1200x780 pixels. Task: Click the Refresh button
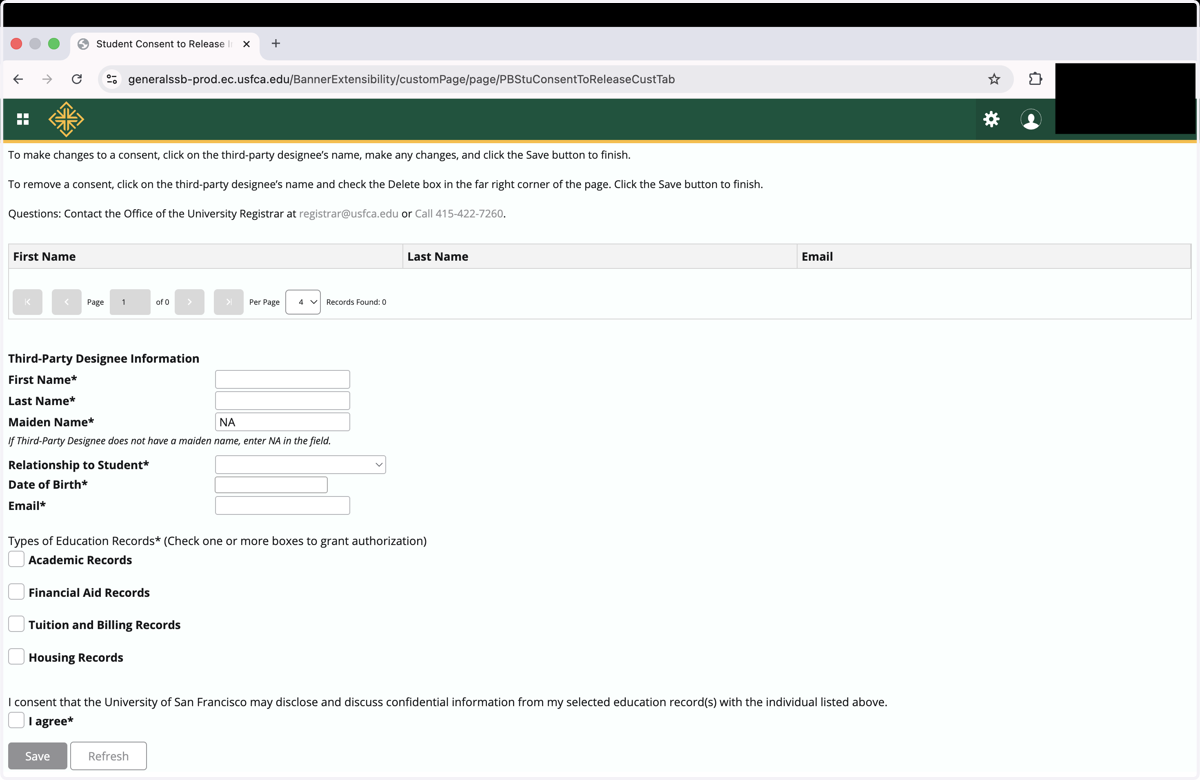[x=108, y=756]
